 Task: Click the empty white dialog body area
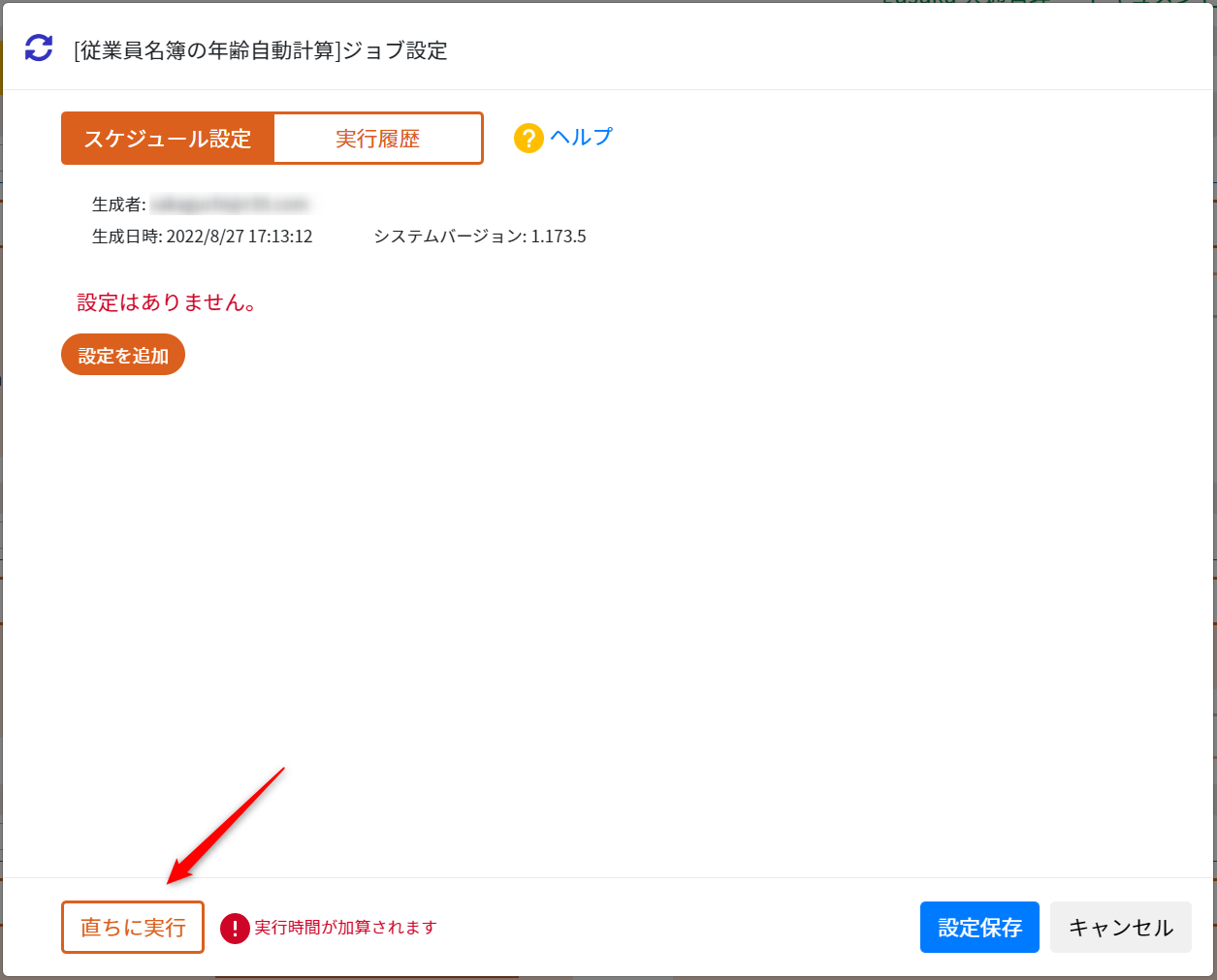(x=608, y=620)
